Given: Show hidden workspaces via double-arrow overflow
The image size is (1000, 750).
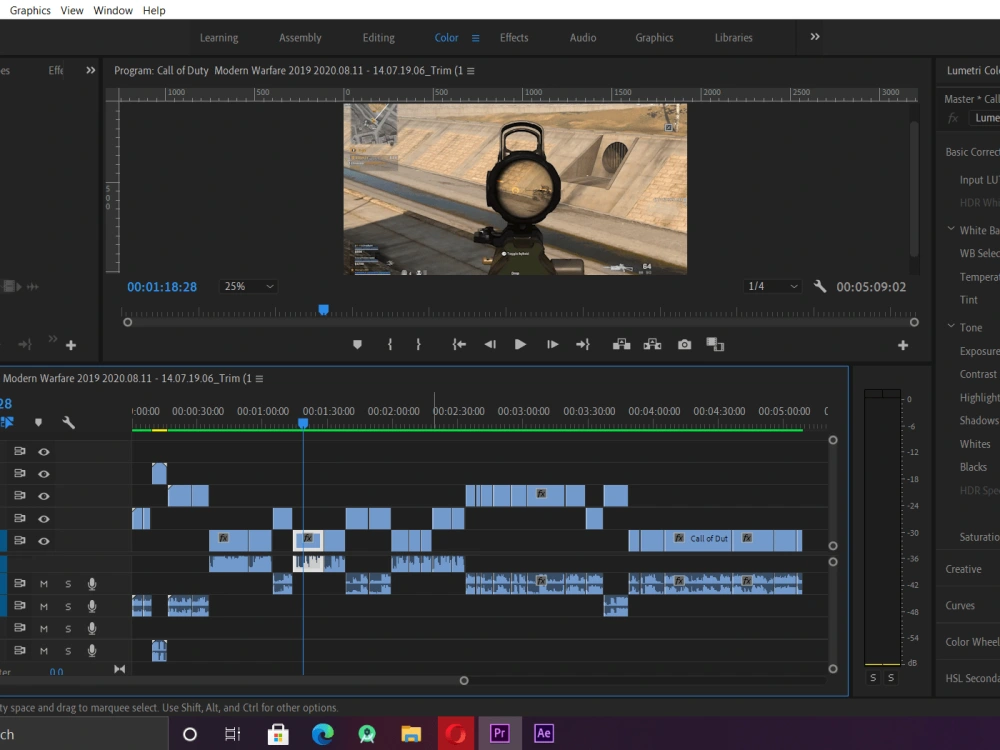Looking at the screenshot, I should (x=815, y=37).
